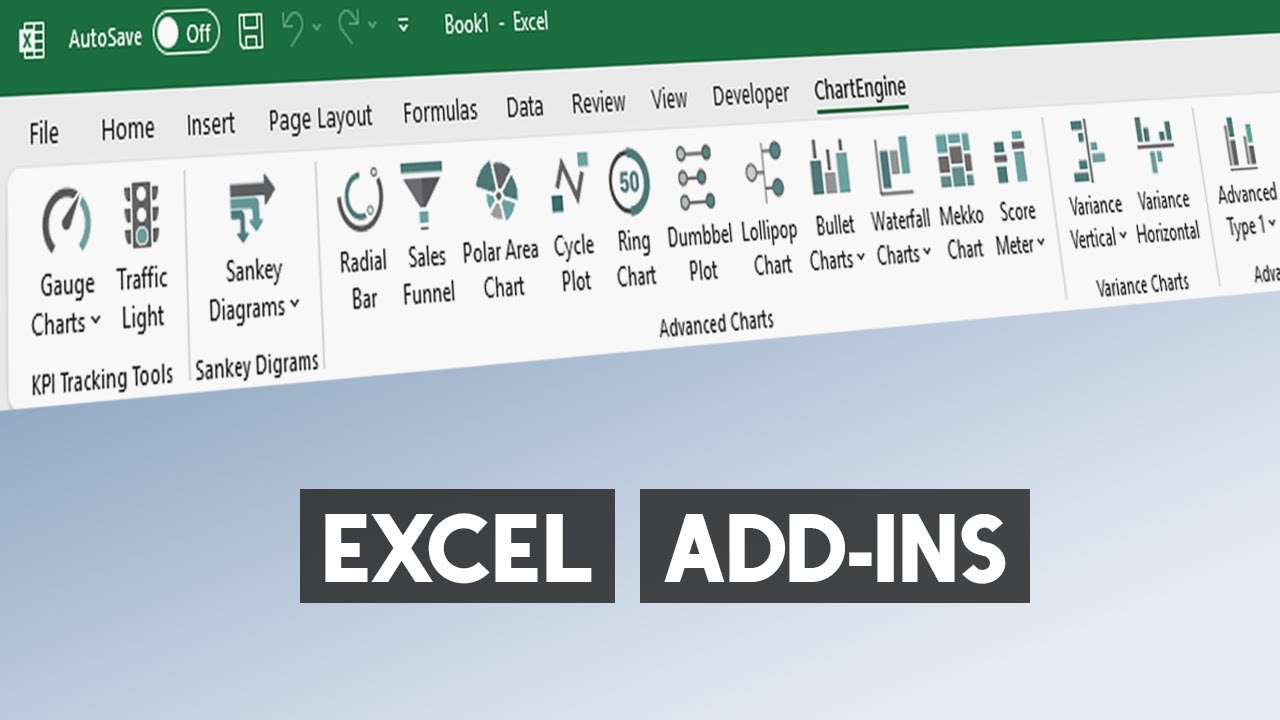Toggle the AutoSave switch
The image size is (1280, 720).
[187, 33]
